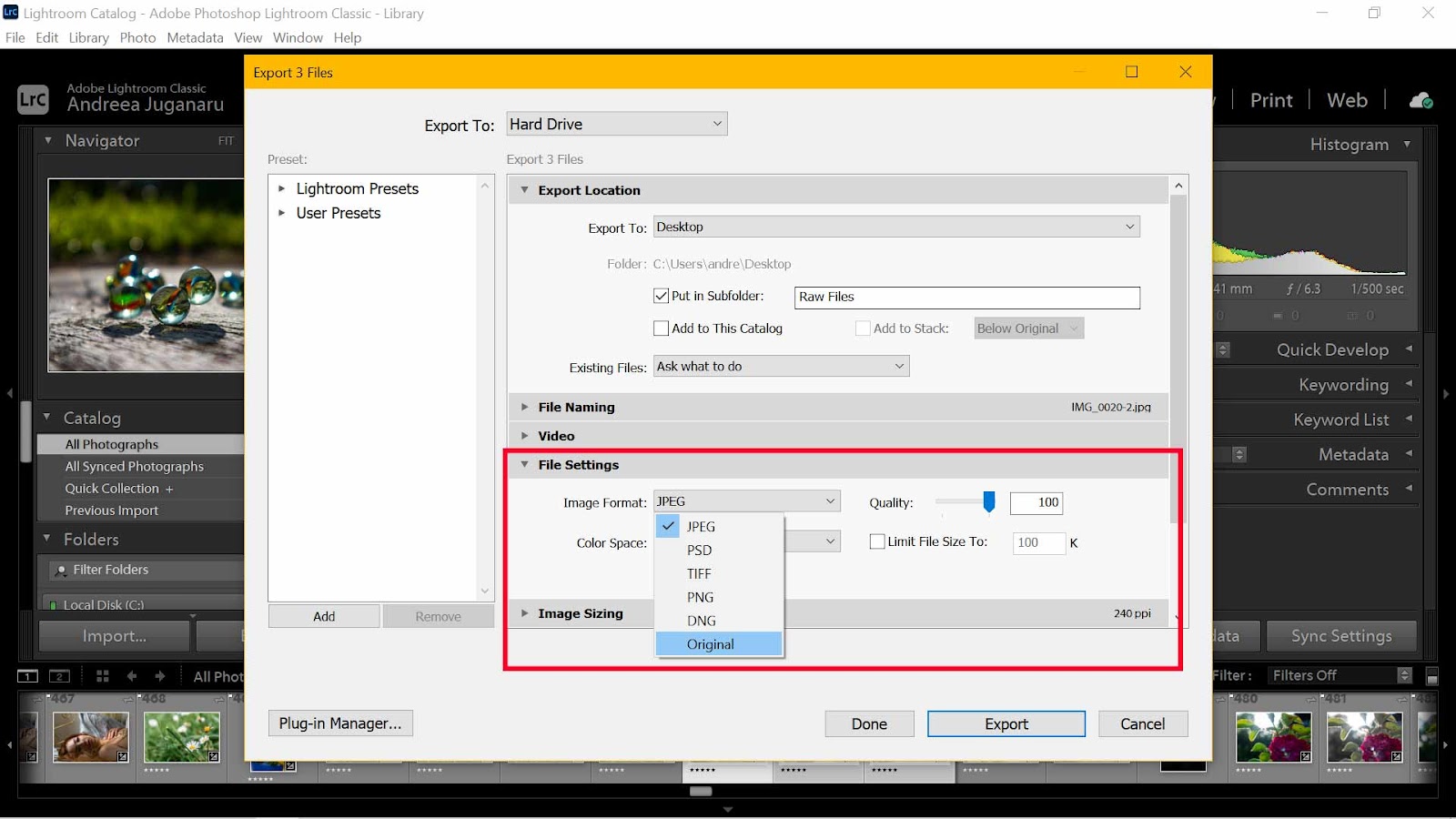Click Add preset button
This screenshot has width=1456, height=819.
324,616
